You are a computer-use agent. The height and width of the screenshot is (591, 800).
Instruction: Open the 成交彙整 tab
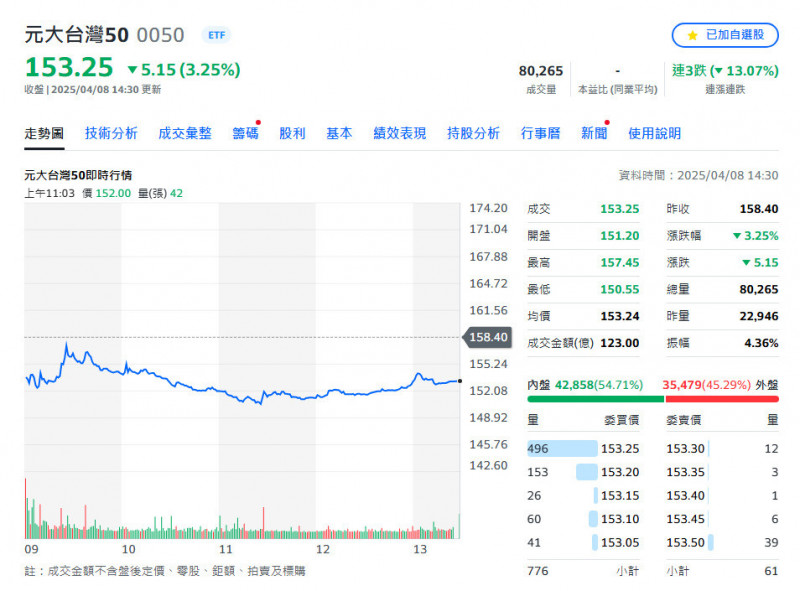(x=185, y=134)
